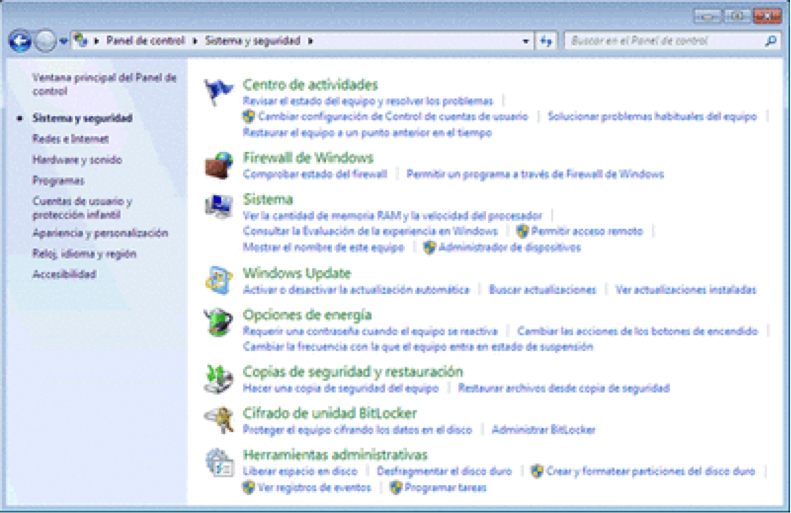This screenshot has width=791, height=513.
Task: Click the Centro de actividades flag icon
Action: coord(218,92)
